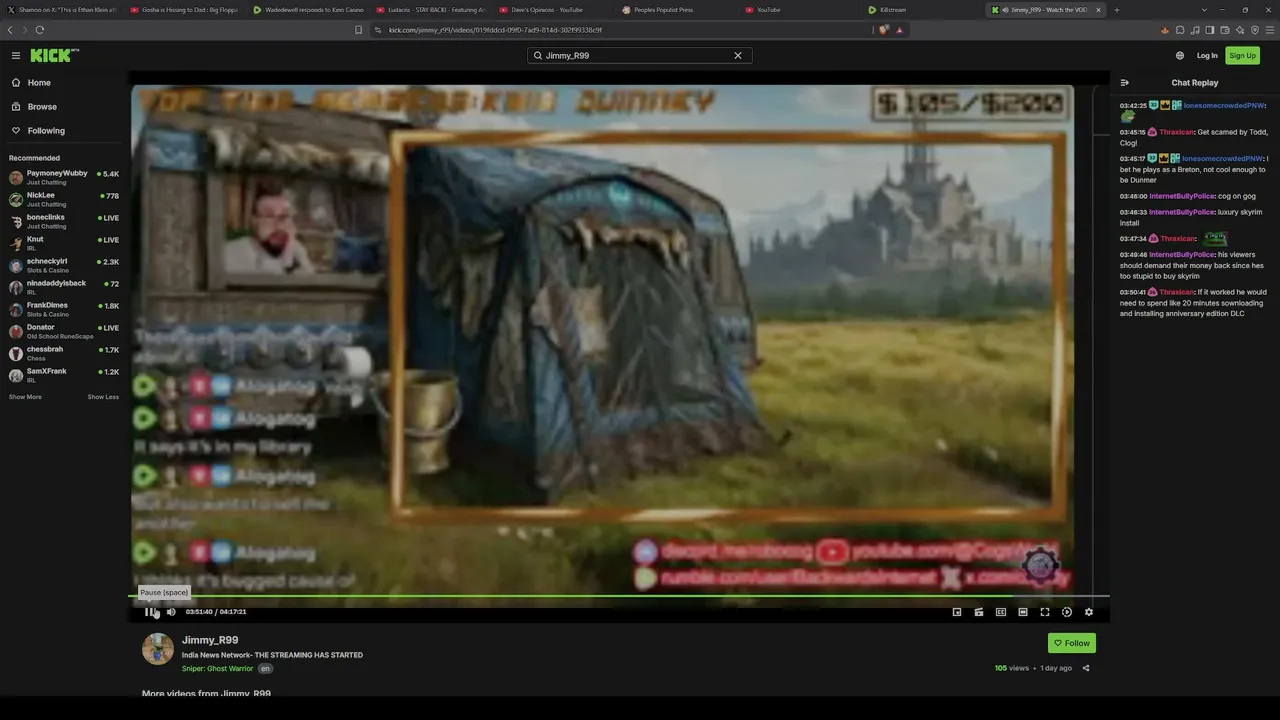Navigate forward in browser

click(24, 30)
